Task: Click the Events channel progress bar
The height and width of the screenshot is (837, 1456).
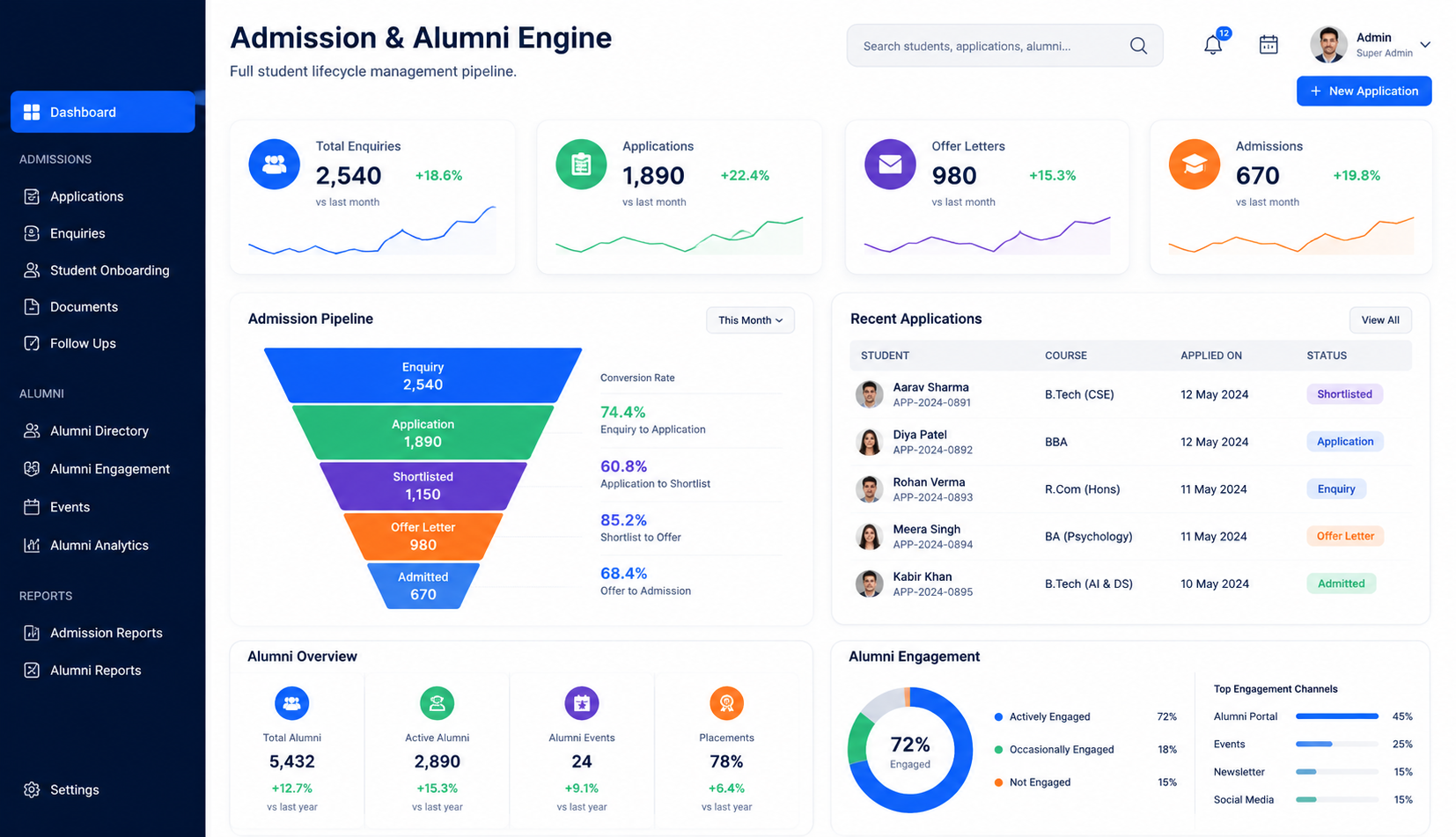Action: 1336,744
